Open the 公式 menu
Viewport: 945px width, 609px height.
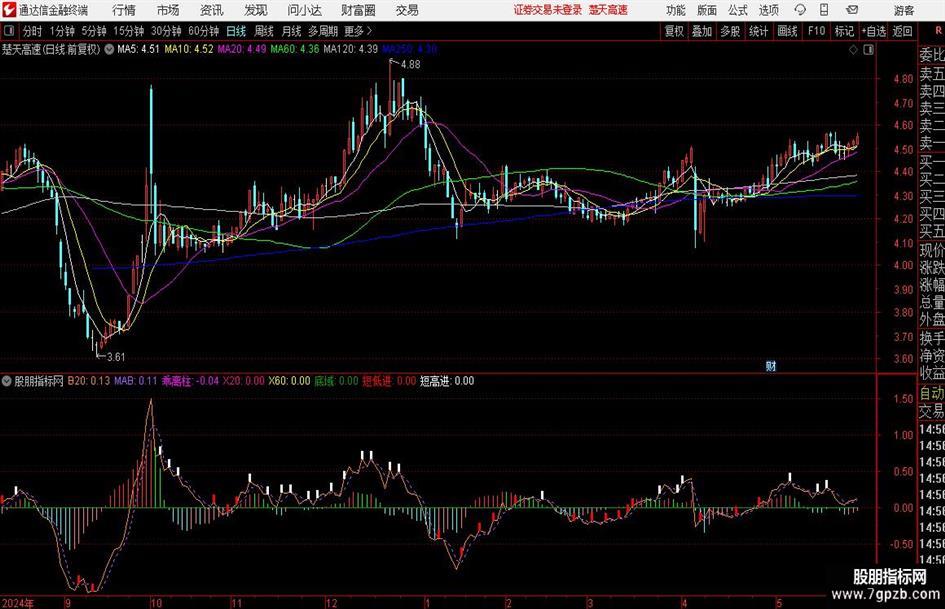click(738, 10)
